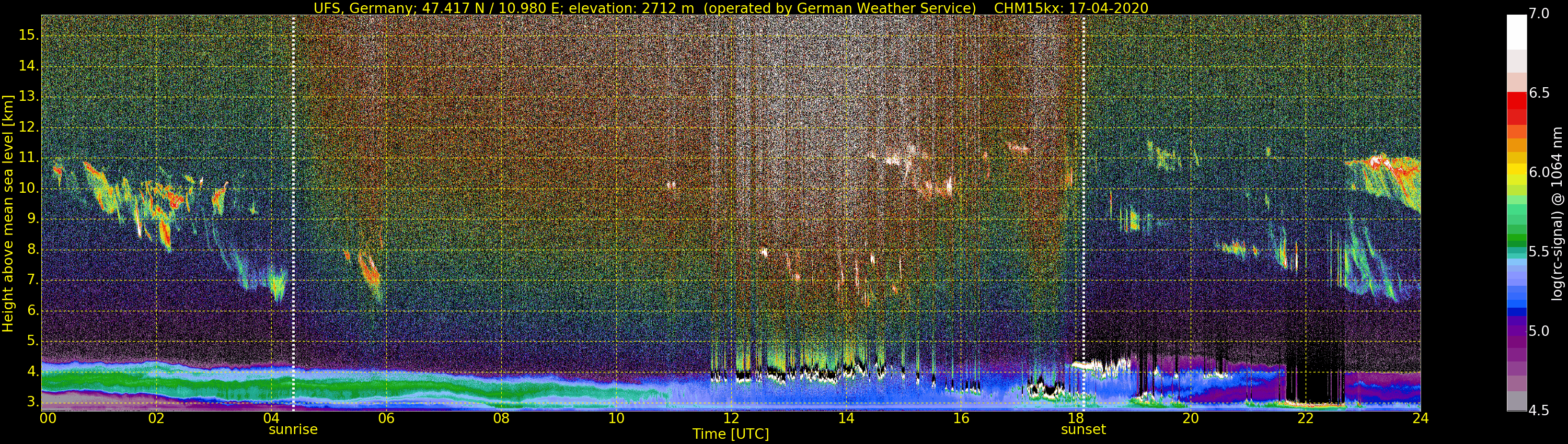This screenshot has width=1568, height=444.
Task: Click the "3." height axis tick label
Action: pos(32,402)
